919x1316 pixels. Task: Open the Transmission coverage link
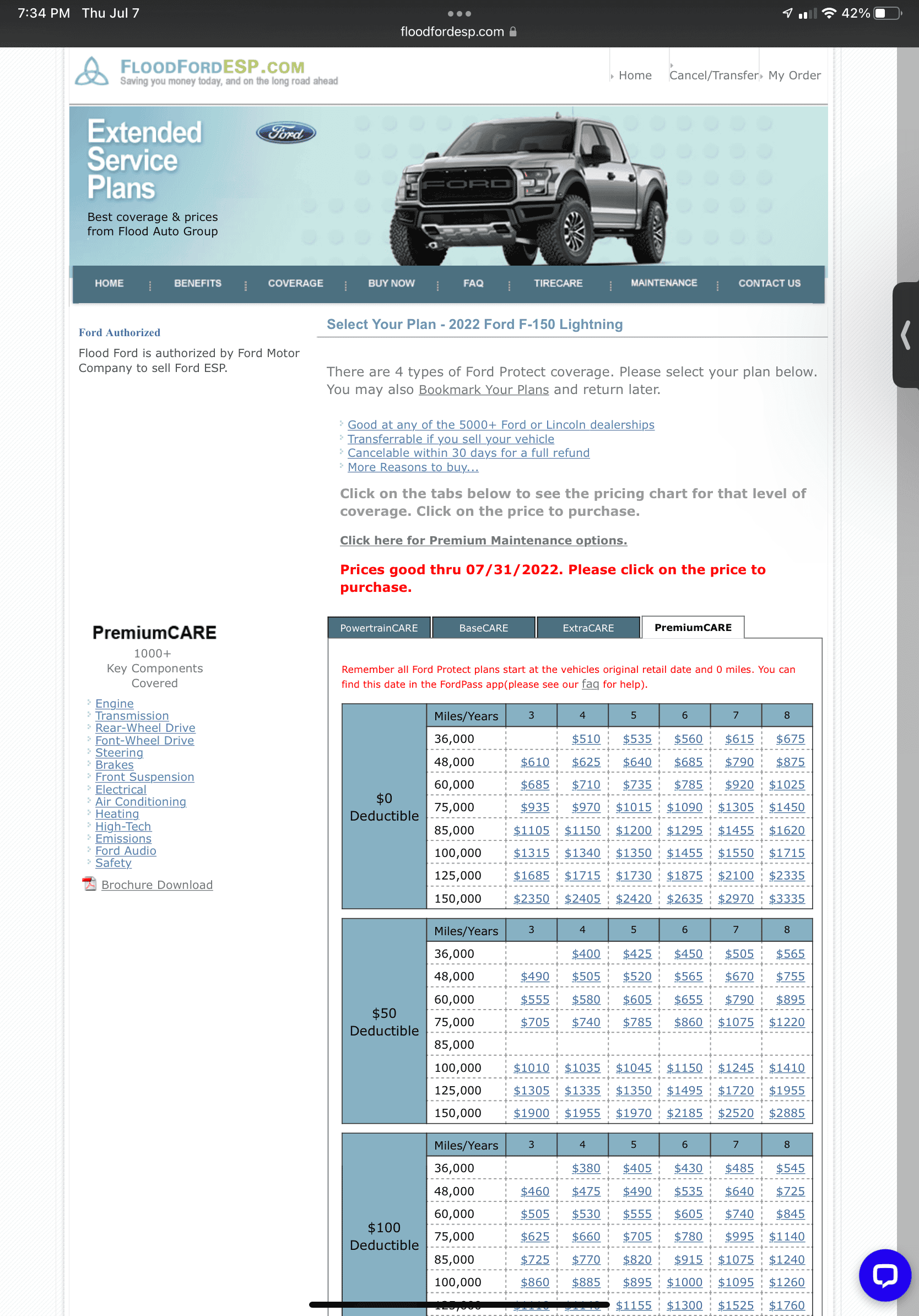coord(132,715)
